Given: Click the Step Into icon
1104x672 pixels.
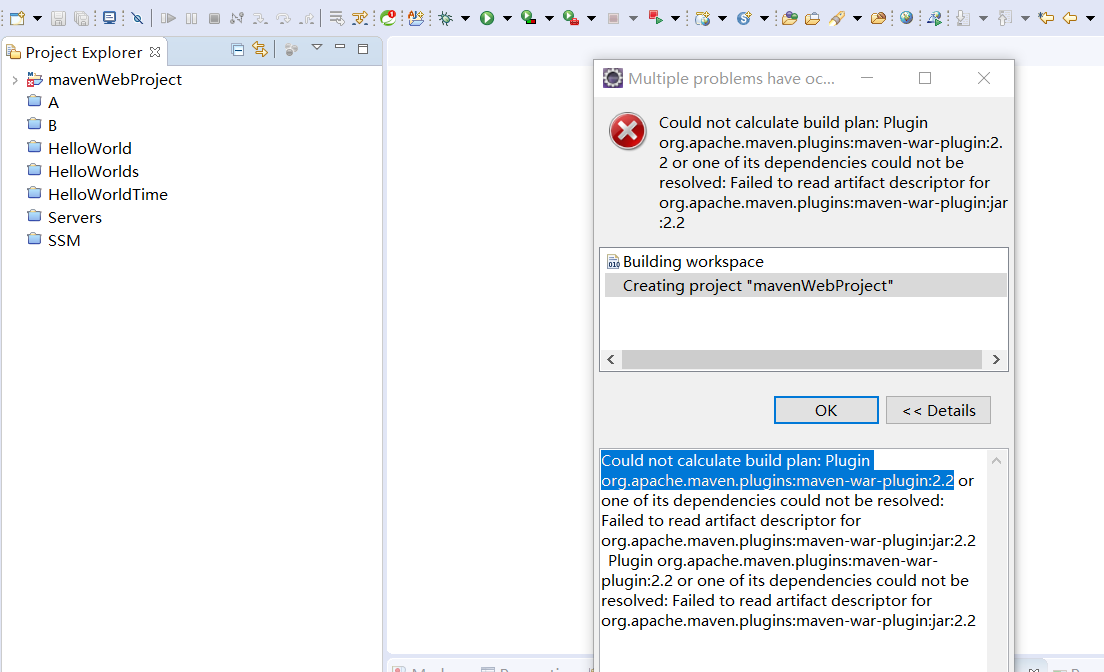Looking at the screenshot, I should (260, 18).
